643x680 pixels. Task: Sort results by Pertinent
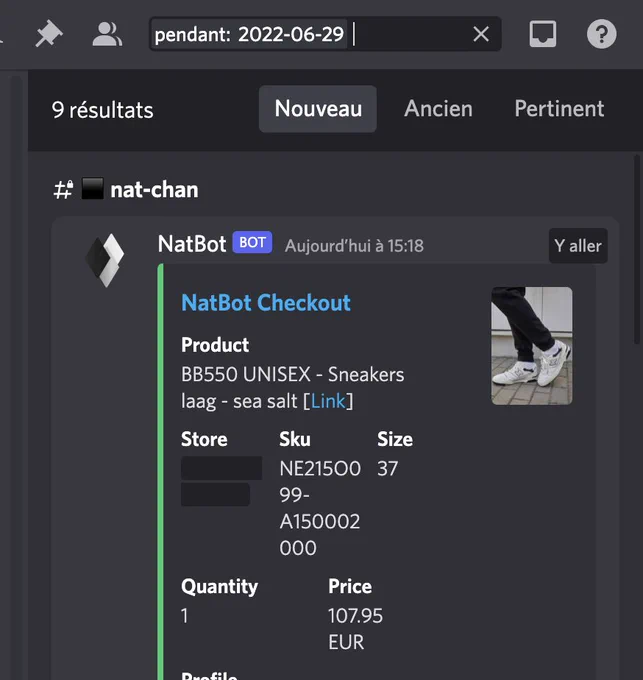click(559, 109)
